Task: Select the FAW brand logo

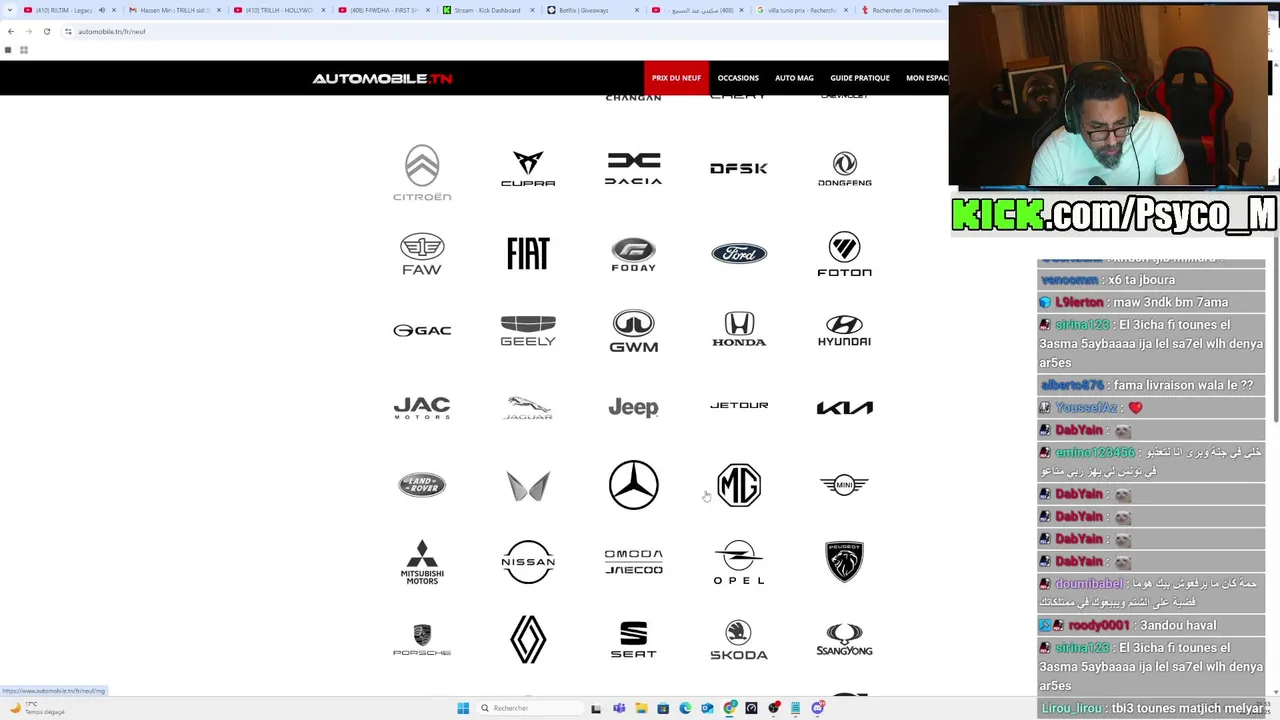Action: [x=422, y=254]
